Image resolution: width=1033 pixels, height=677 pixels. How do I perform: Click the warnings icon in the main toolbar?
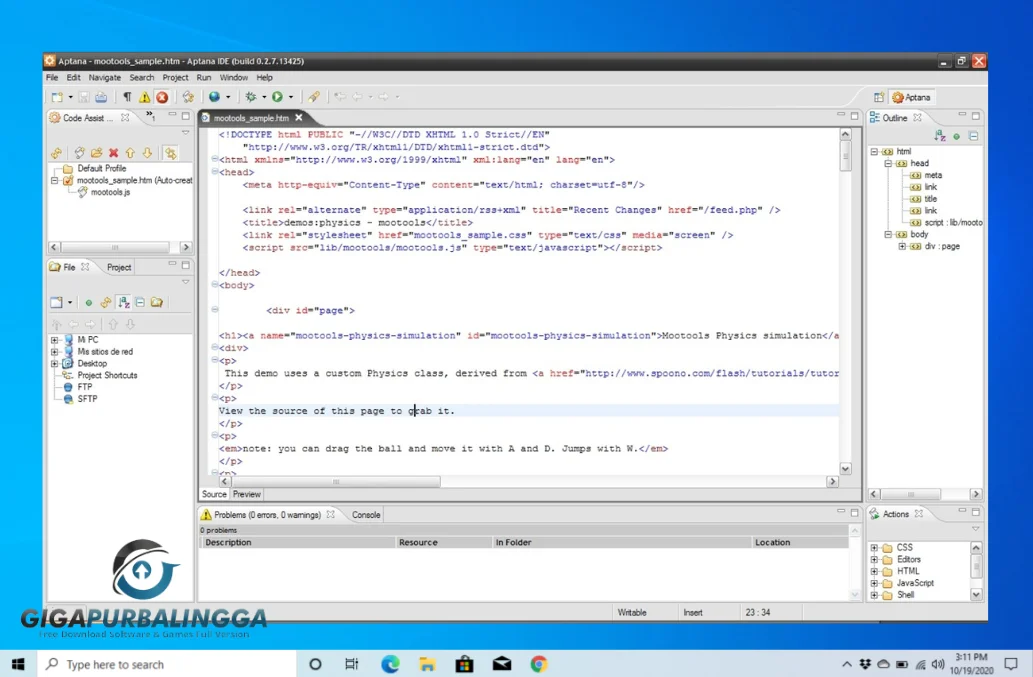coord(143,97)
